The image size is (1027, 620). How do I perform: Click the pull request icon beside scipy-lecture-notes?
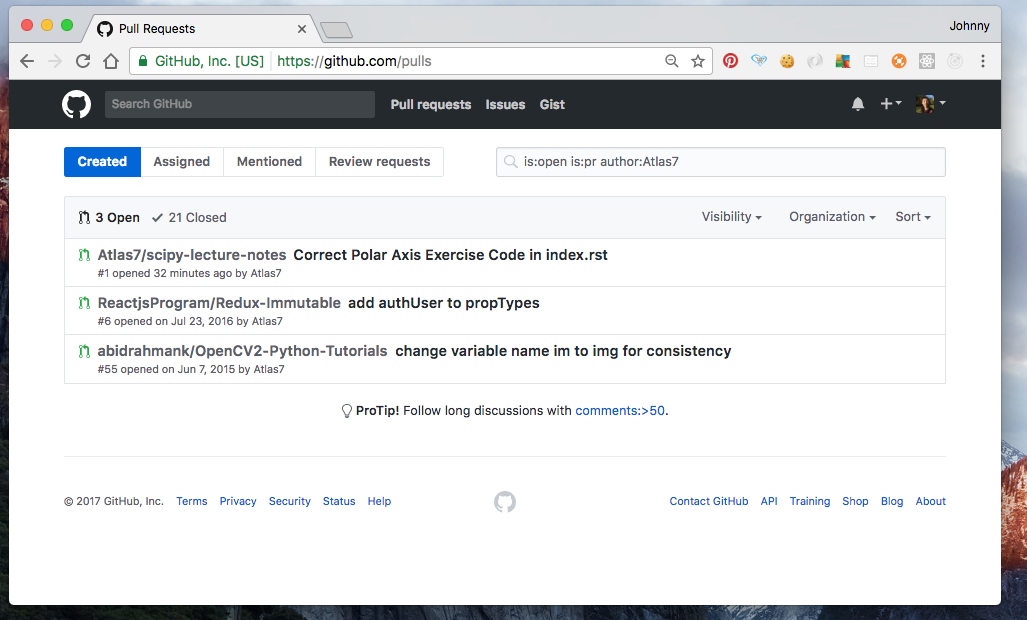tap(84, 255)
